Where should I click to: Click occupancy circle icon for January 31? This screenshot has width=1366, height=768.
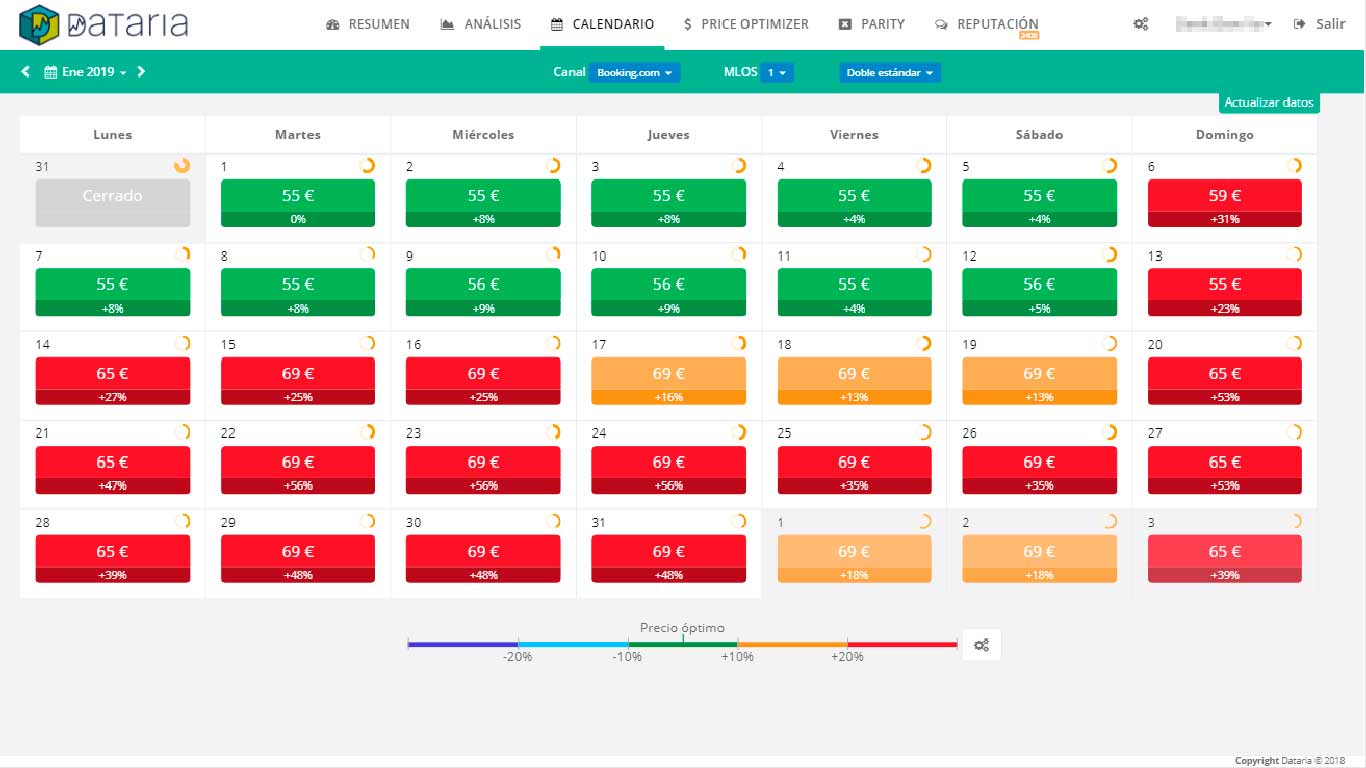pos(738,521)
